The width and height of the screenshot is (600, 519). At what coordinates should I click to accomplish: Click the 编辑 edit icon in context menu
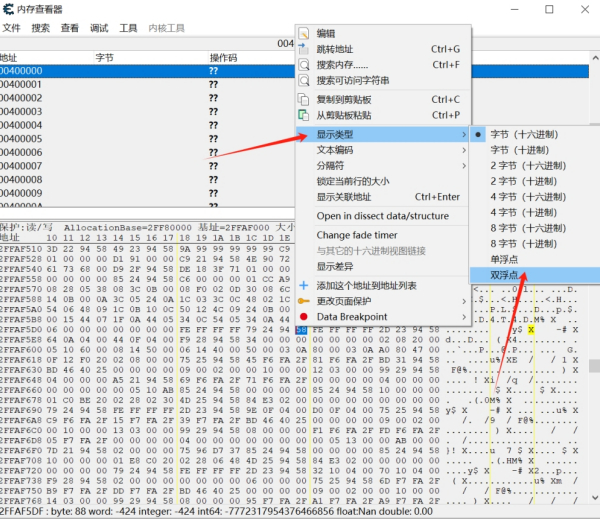click(303, 33)
